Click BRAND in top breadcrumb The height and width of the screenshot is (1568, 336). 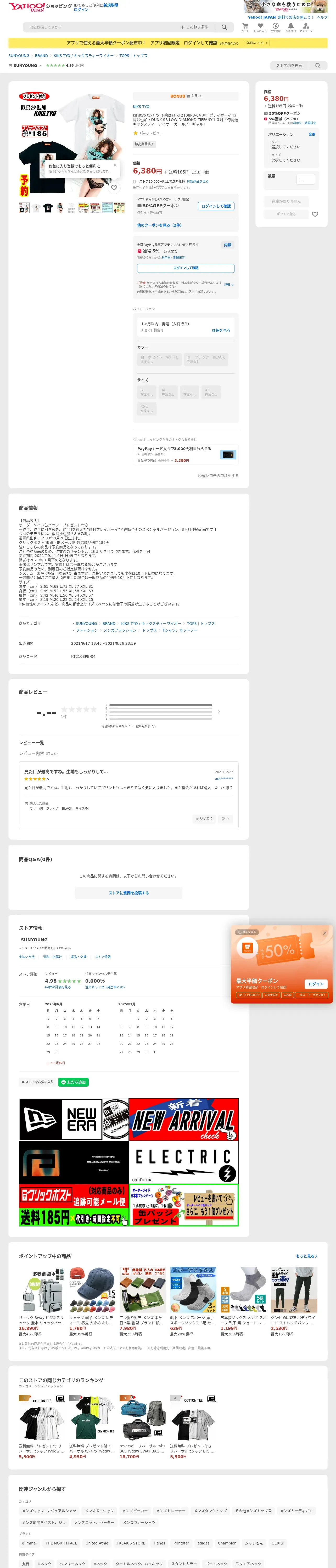pyautogui.click(x=41, y=55)
